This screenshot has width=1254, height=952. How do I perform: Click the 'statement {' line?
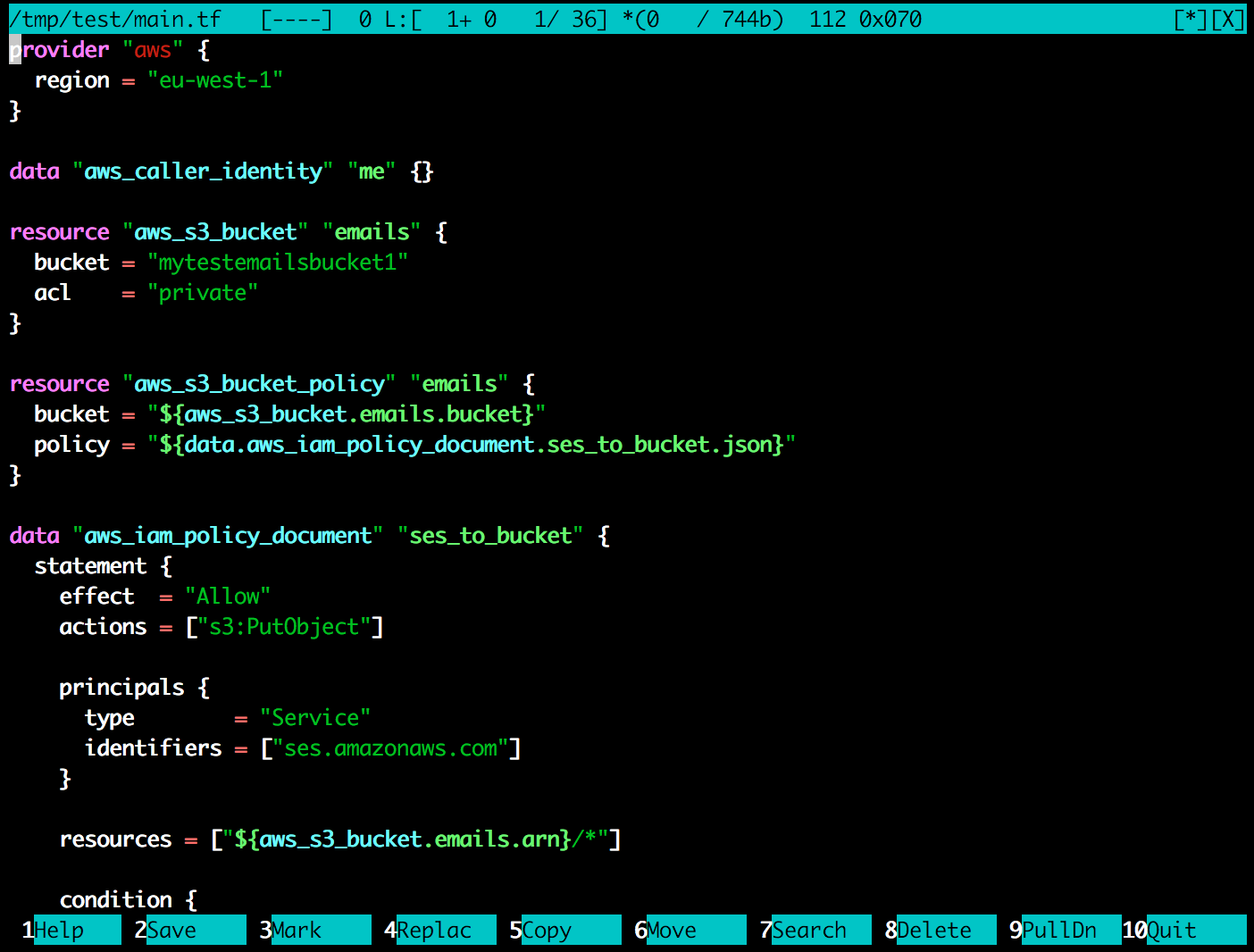coord(103,566)
